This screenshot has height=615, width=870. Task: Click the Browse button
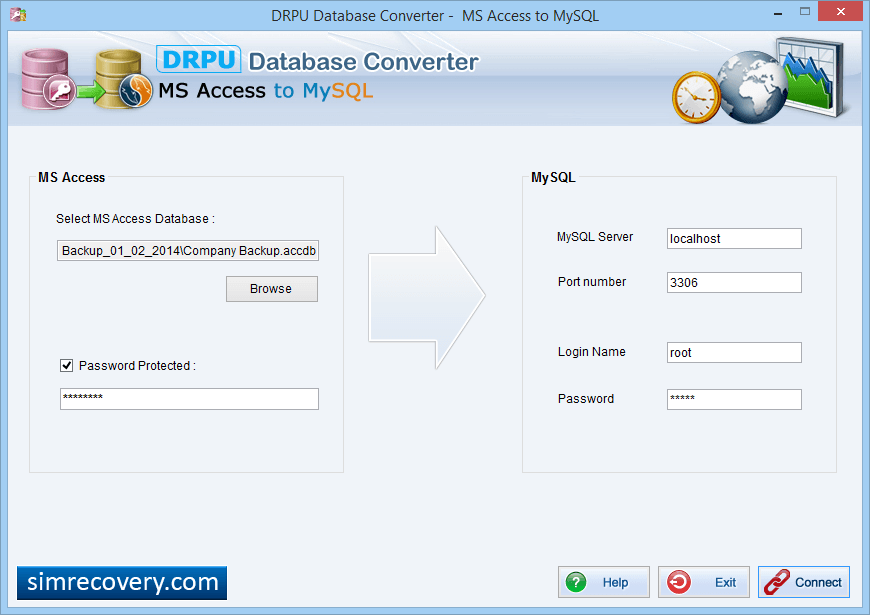(x=271, y=289)
